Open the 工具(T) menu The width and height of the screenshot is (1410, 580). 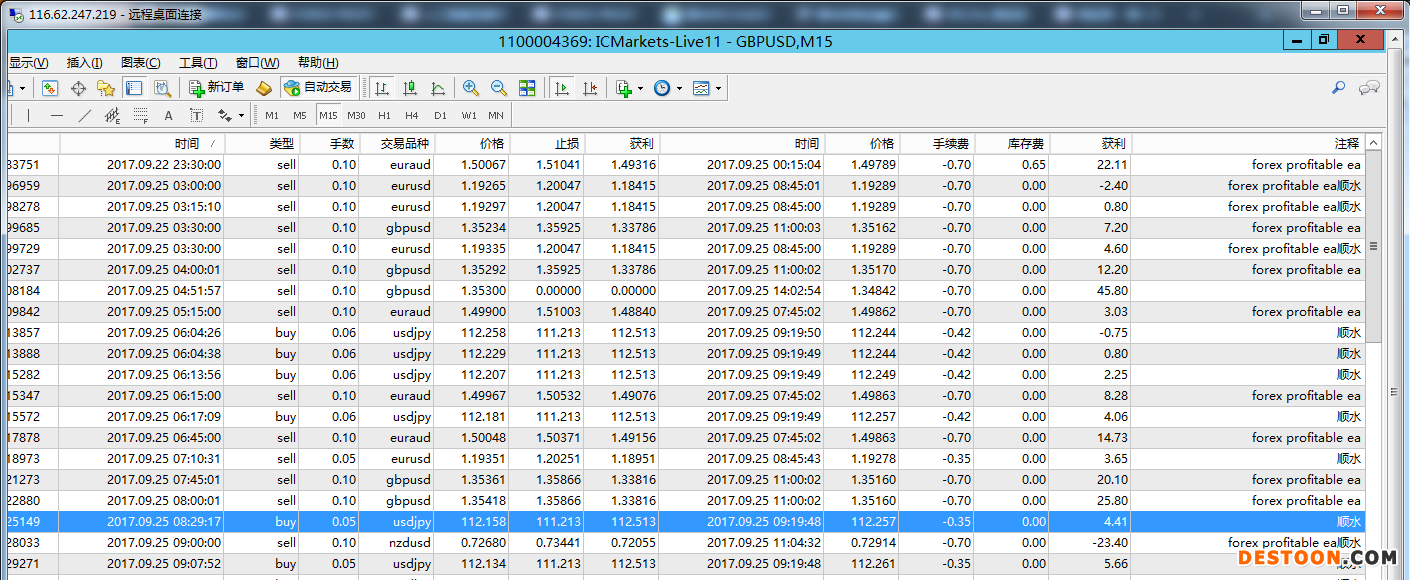[x=198, y=63]
